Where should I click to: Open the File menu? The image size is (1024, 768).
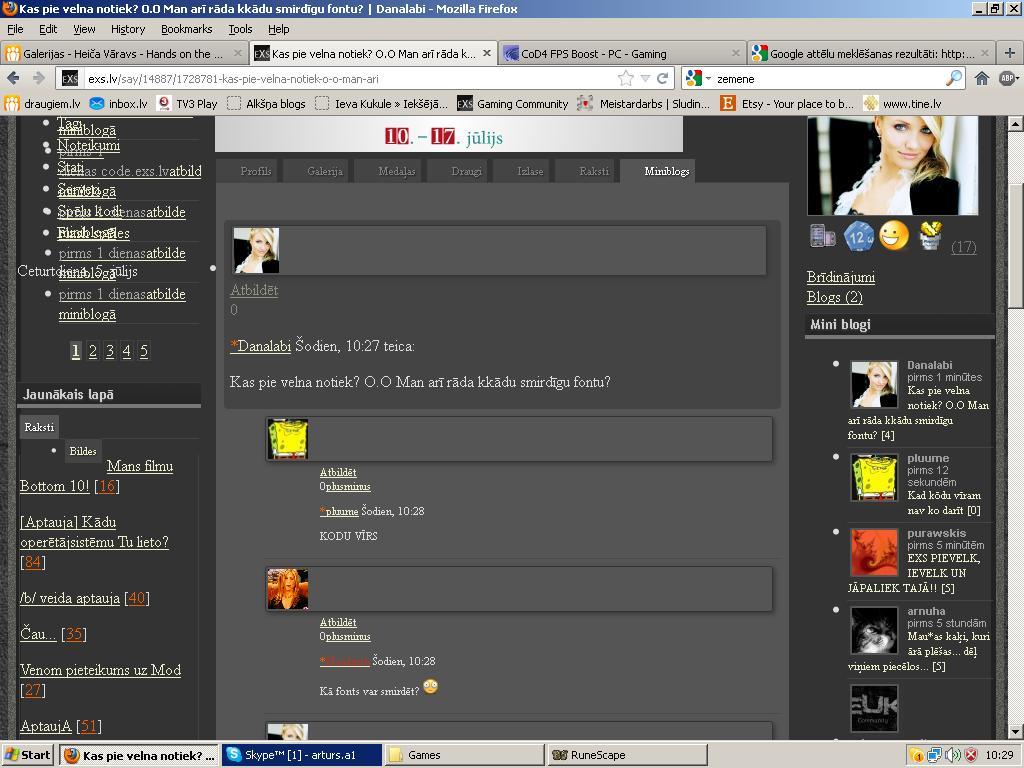[15, 29]
